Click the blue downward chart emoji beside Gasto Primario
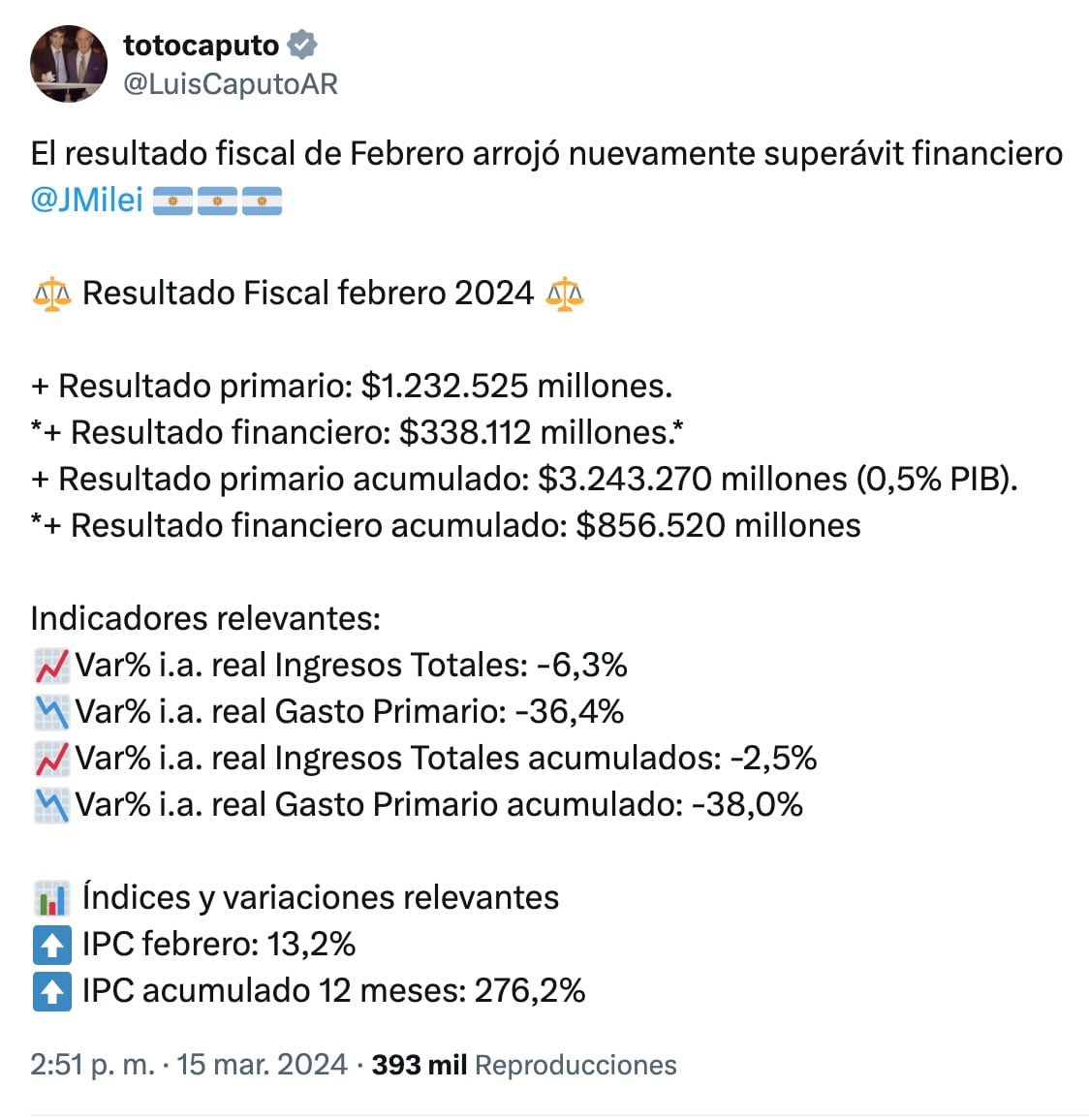Screen dimensions: 1089x1120 coord(49,711)
